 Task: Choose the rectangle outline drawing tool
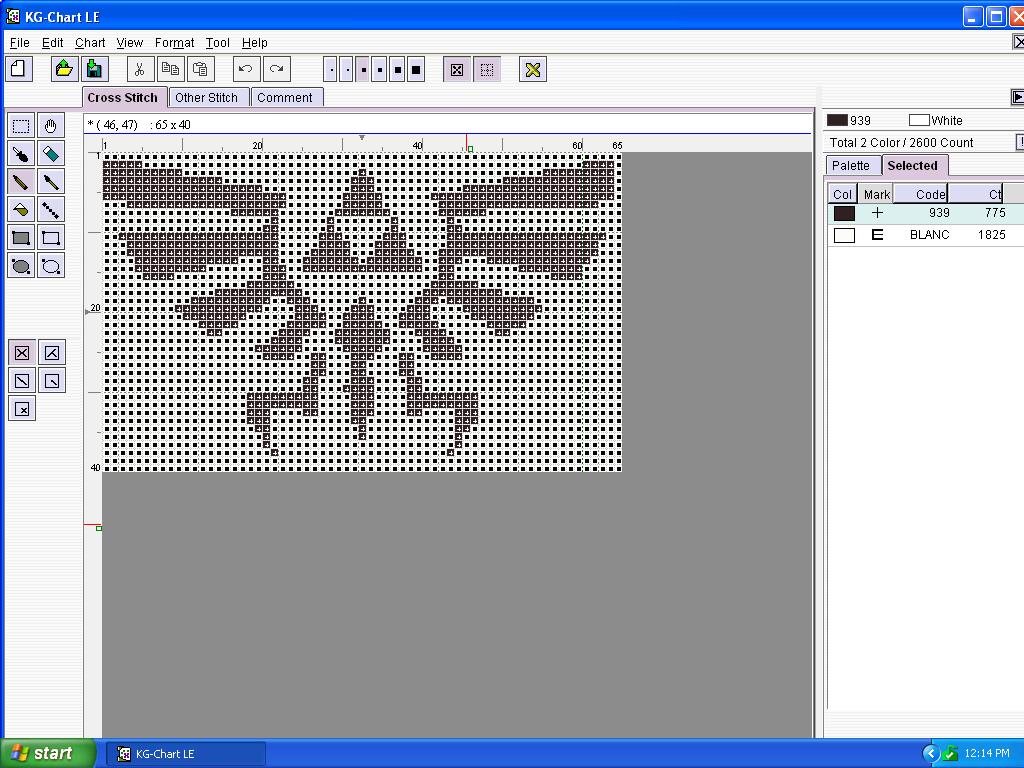tap(50, 237)
